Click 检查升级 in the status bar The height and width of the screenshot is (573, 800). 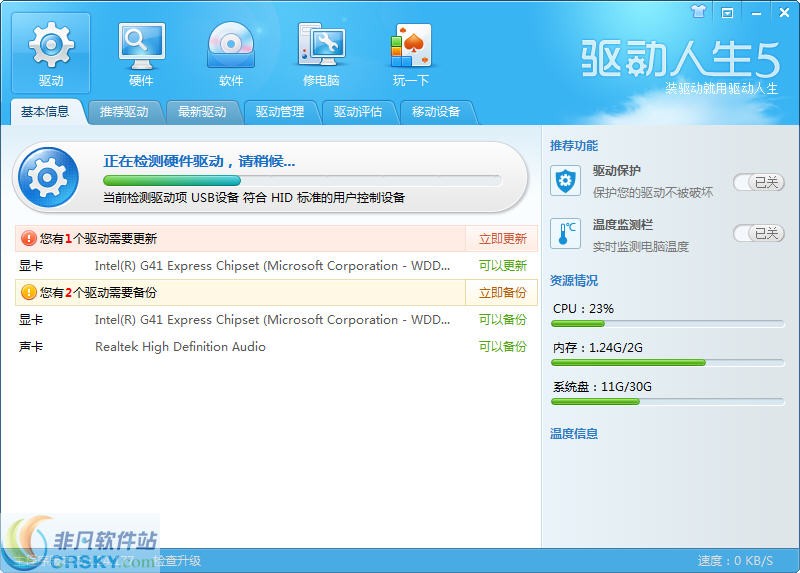(x=178, y=561)
